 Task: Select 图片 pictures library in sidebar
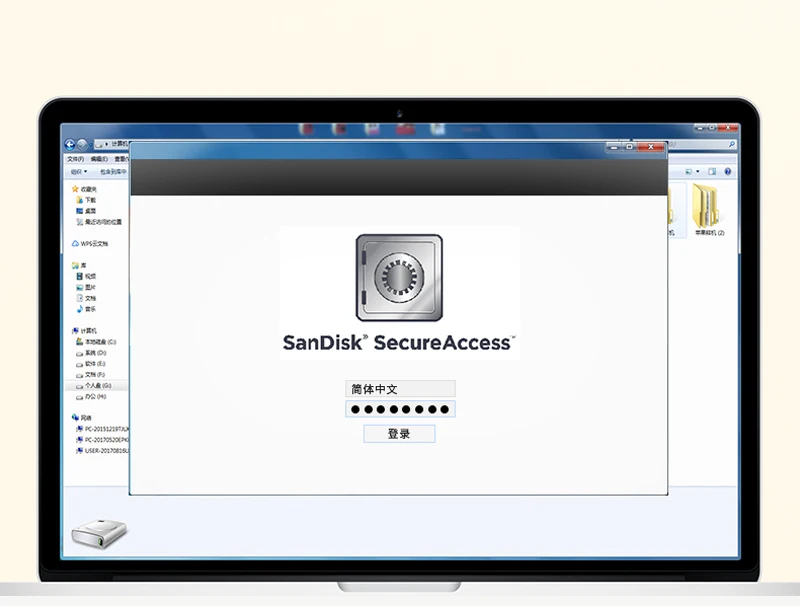(86, 287)
